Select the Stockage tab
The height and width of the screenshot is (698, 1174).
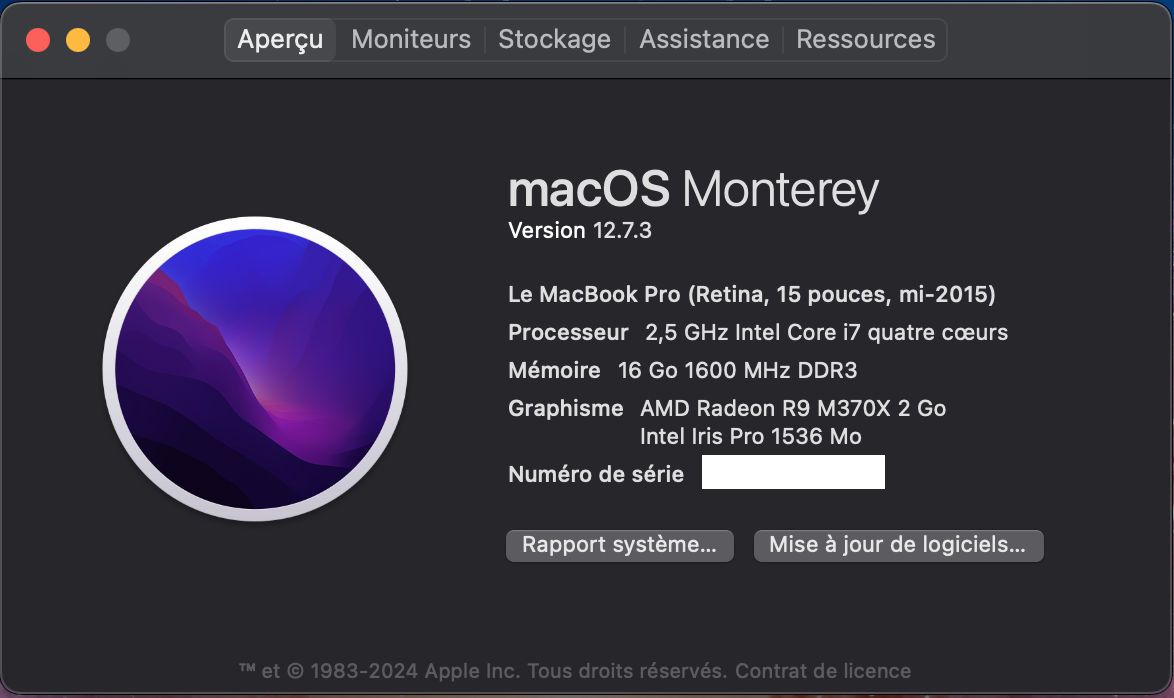[554, 40]
